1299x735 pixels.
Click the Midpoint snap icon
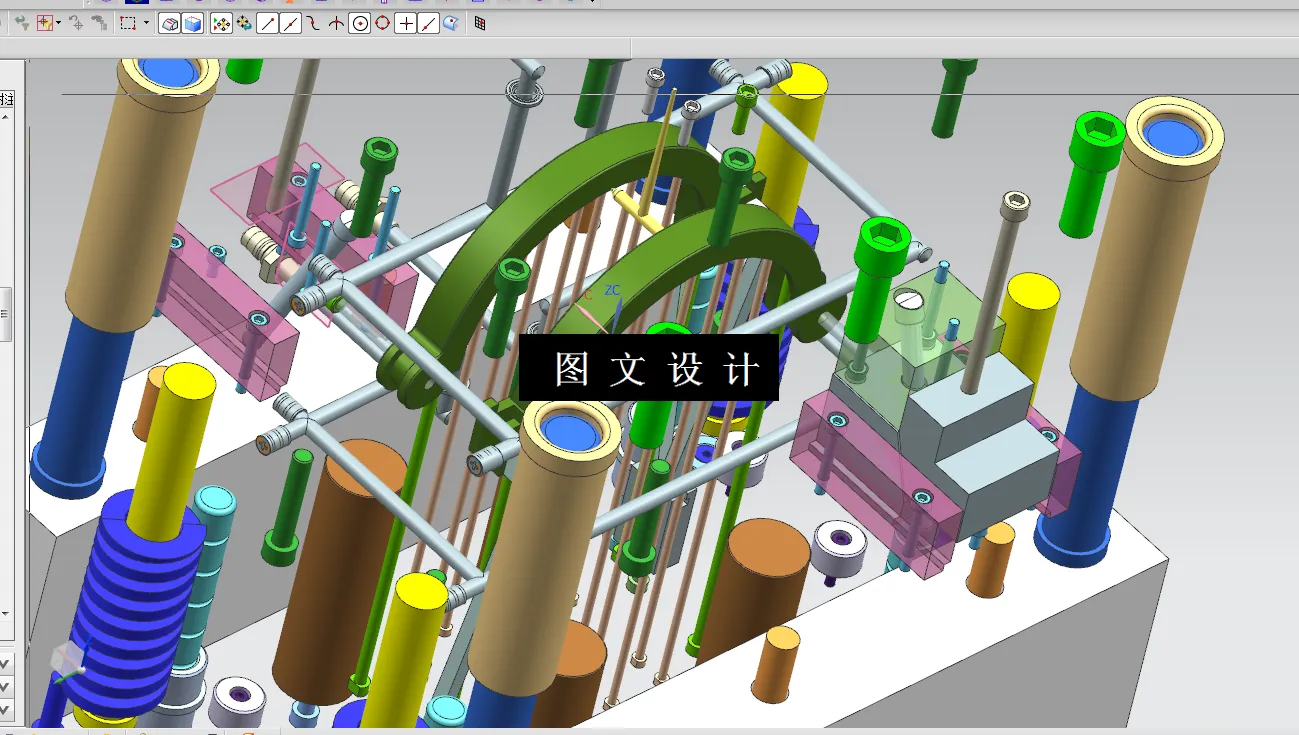coord(289,22)
